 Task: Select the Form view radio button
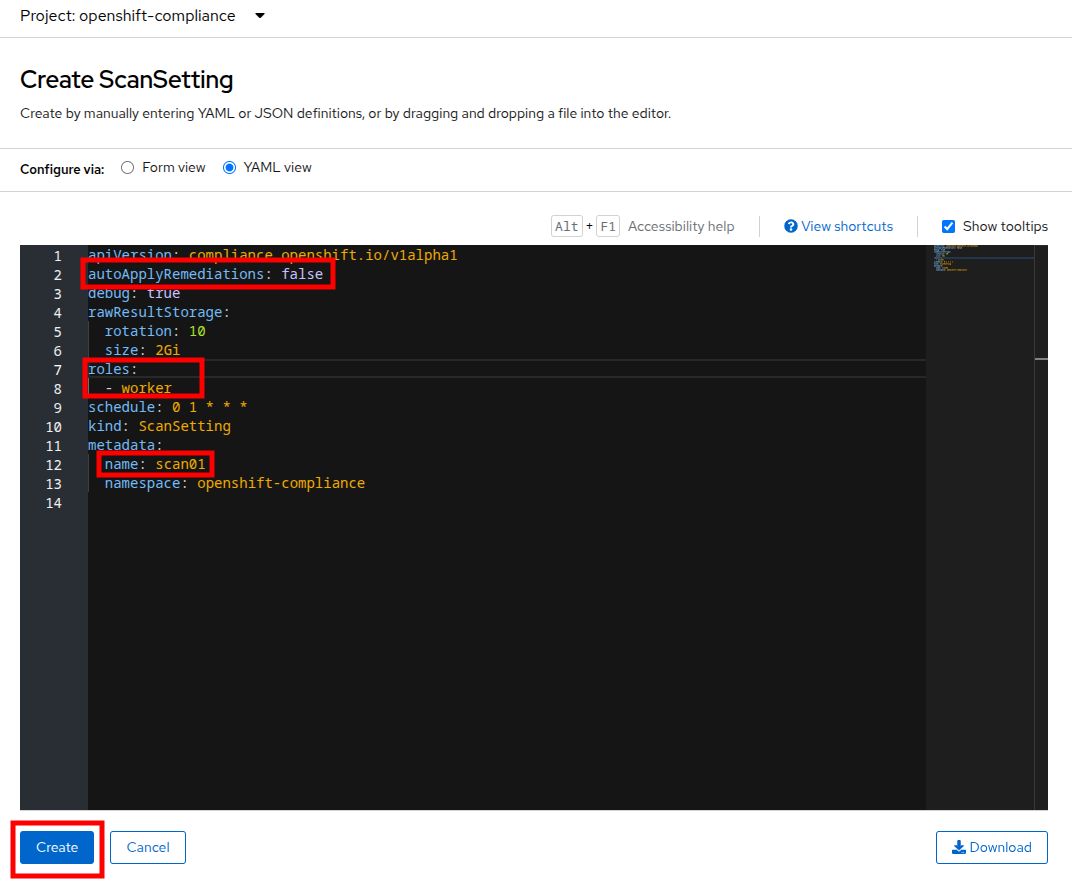(127, 167)
